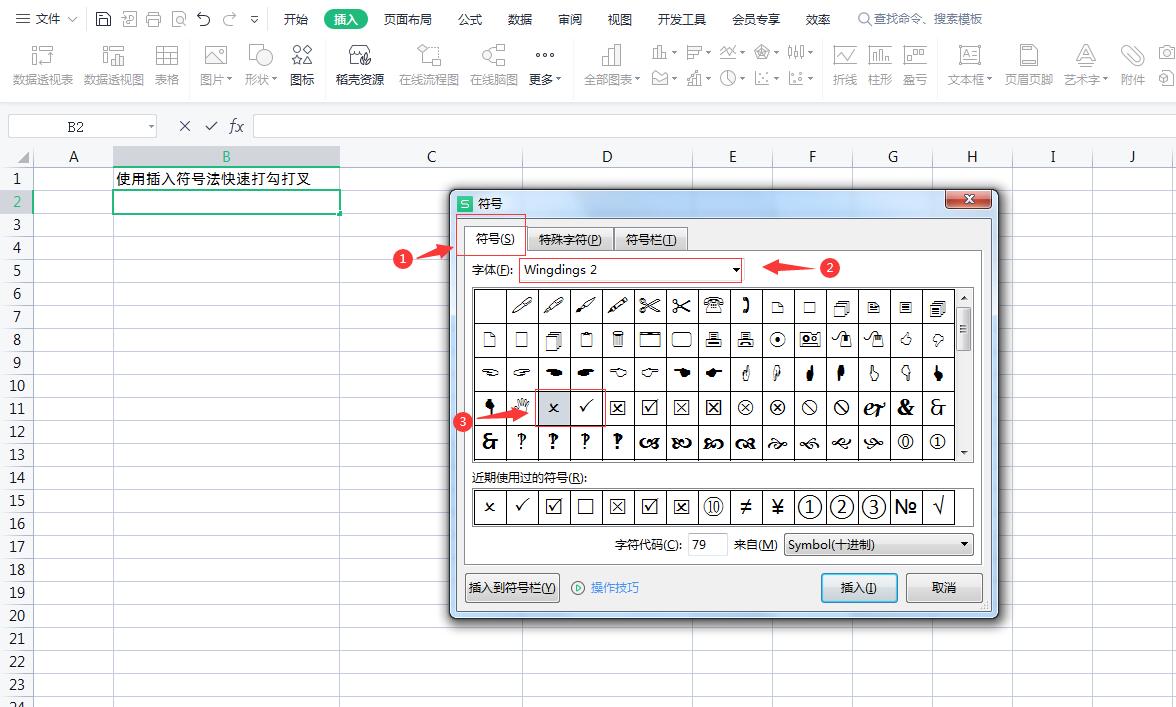Expand the 文件 menu dropdown
This screenshot has width=1176, height=707.
pos(46,19)
